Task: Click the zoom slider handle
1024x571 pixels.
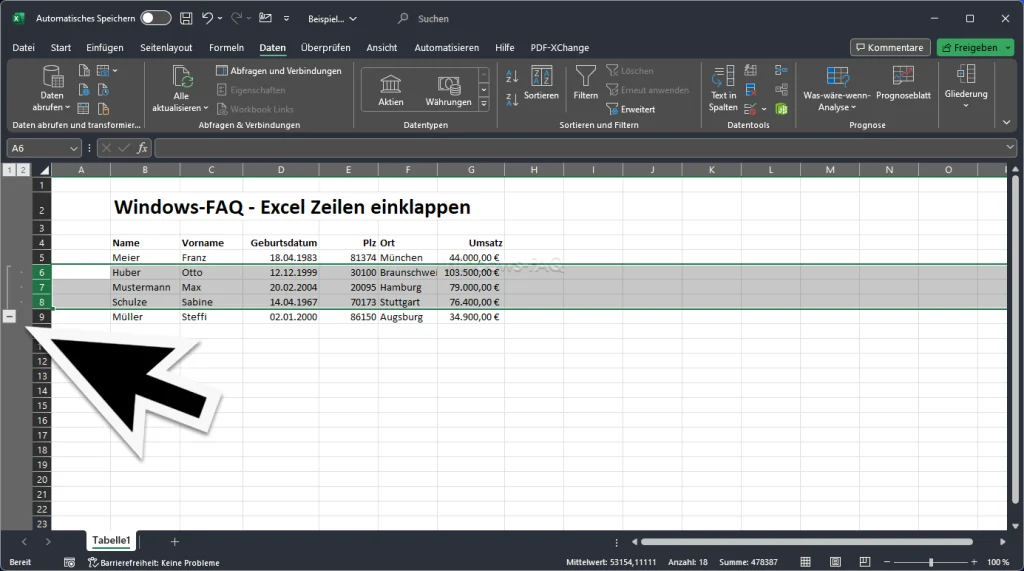Action: tap(931, 562)
